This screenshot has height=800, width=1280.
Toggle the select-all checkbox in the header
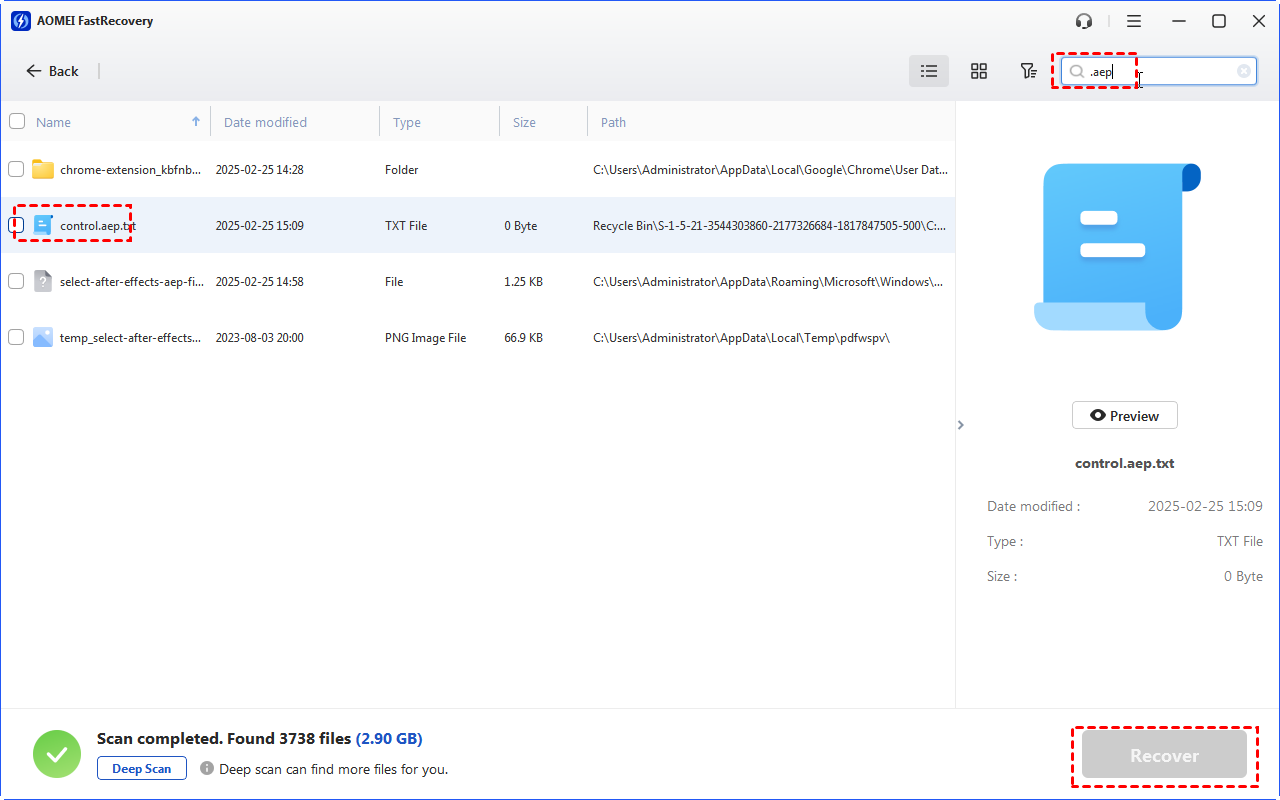point(17,121)
